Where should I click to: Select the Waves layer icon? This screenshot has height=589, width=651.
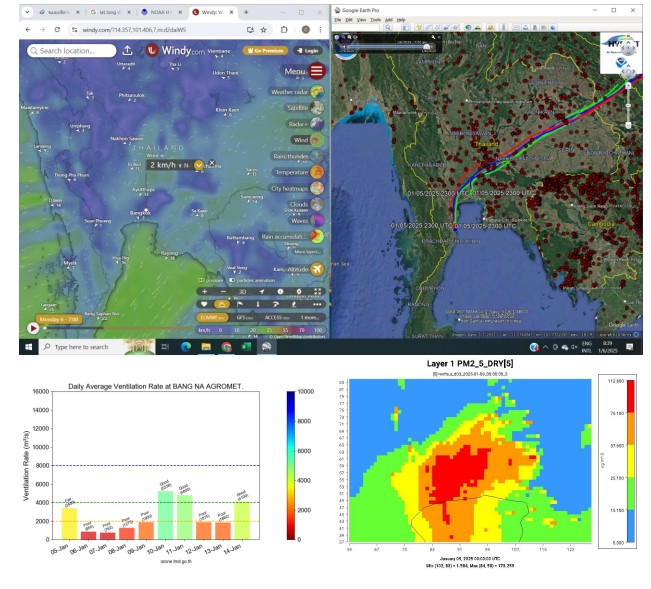pyautogui.click(x=317, y=220)
